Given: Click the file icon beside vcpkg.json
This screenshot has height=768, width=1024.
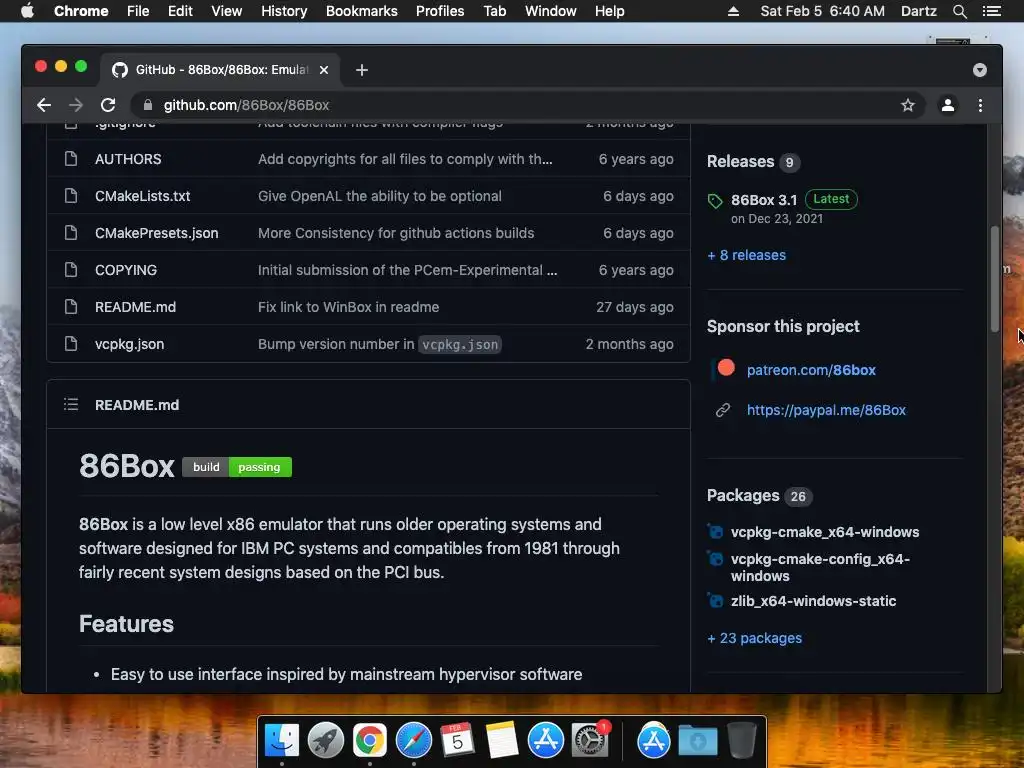Looking at the screenshot, I should (x=71, y=344).
